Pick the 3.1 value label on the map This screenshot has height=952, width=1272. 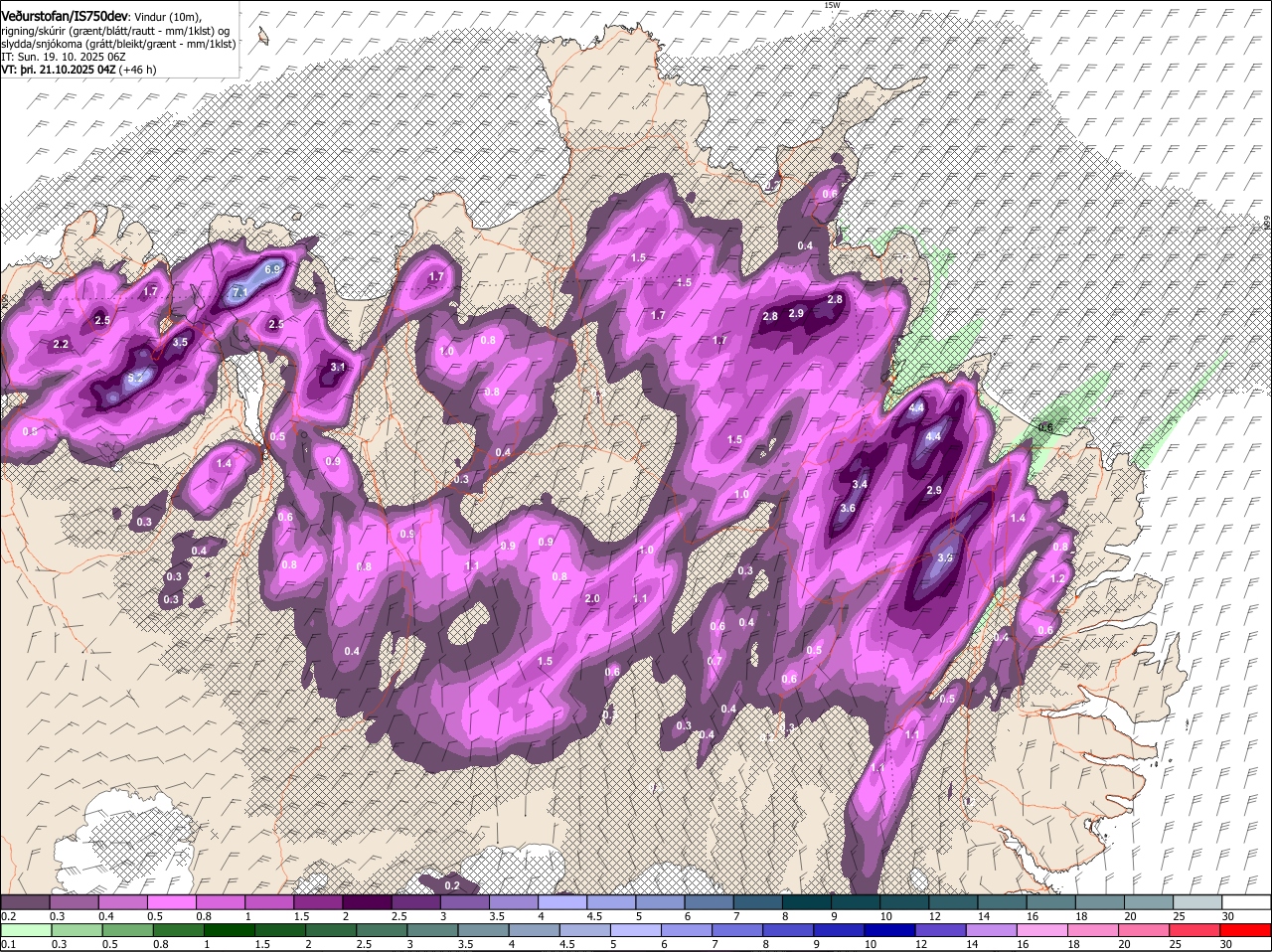[x=337, y=367]
